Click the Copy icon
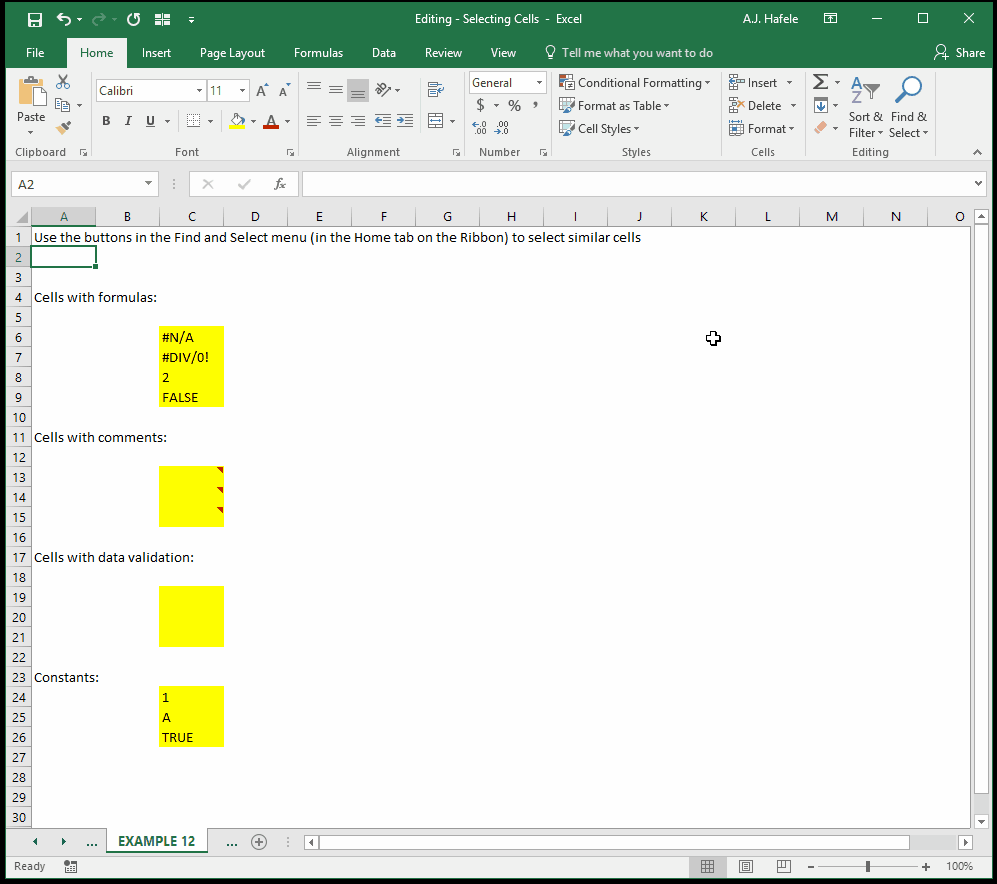Image resolution: width=997 pixels, height=884 pixels. 62,105
